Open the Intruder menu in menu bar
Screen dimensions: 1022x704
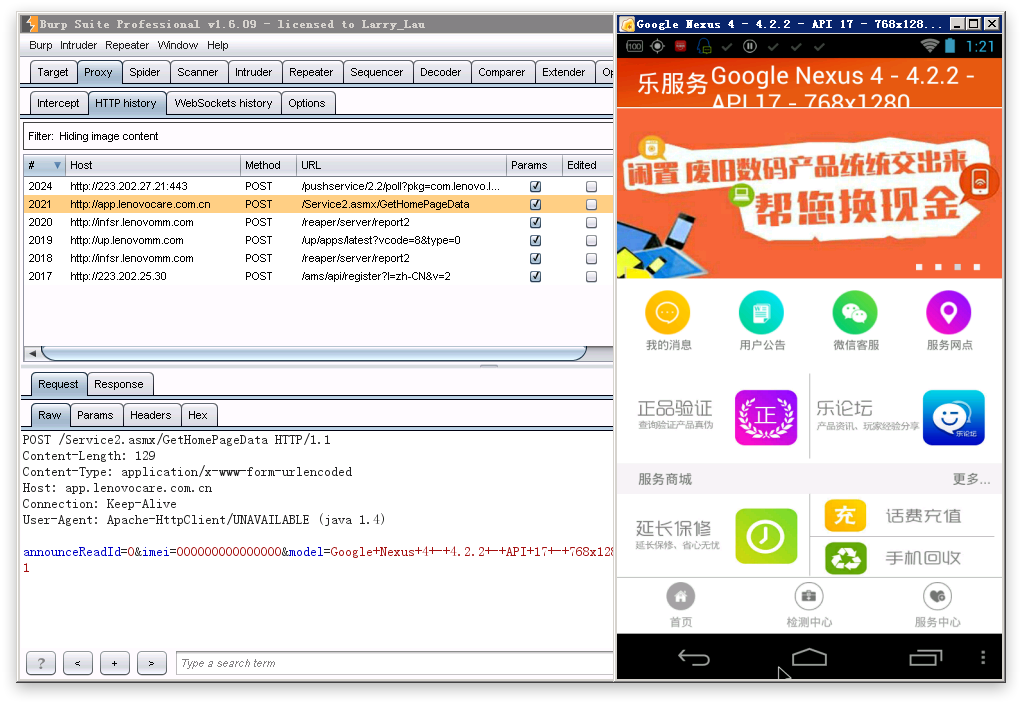(x=78, y=45)
